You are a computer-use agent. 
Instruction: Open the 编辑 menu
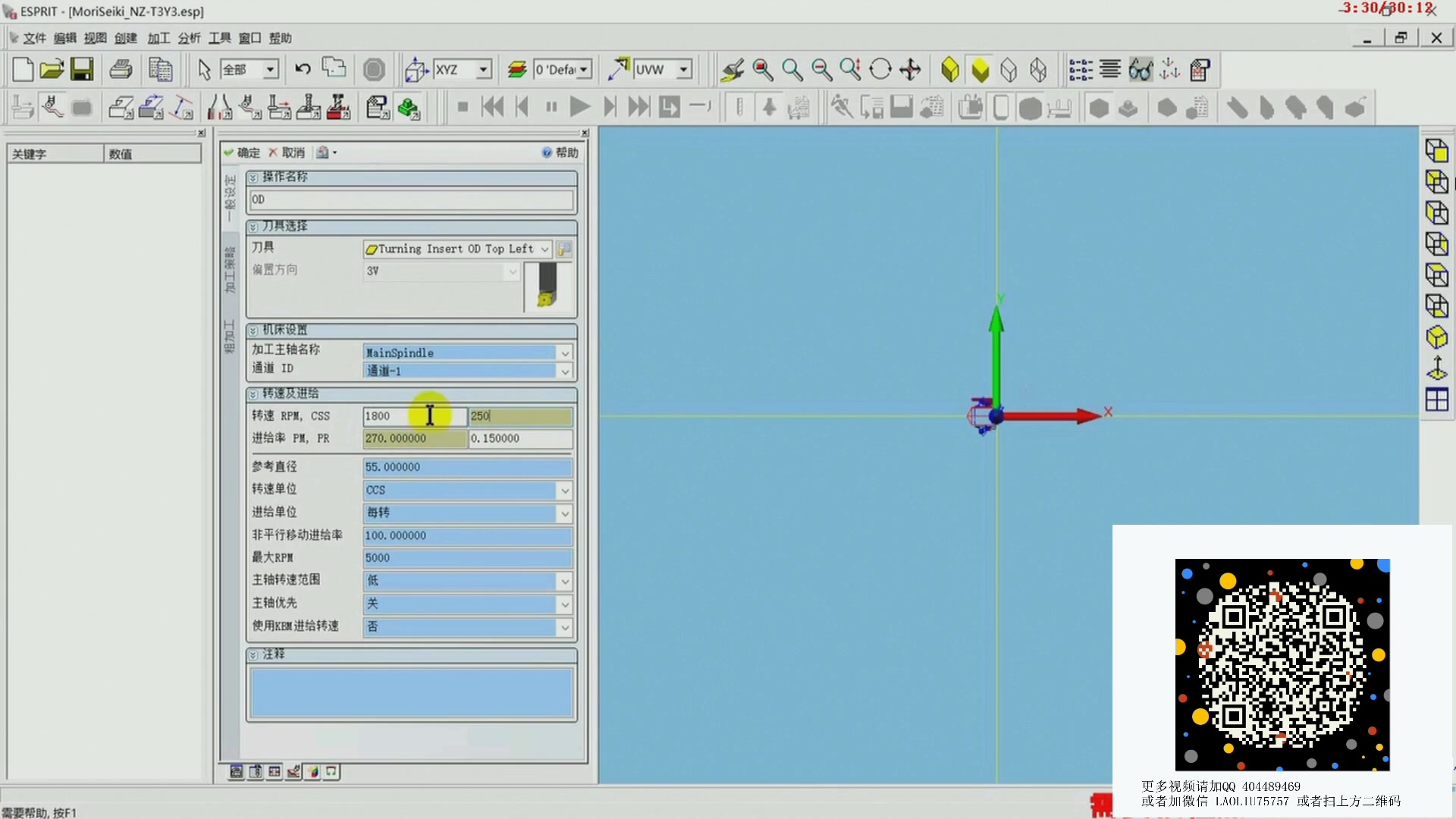(x=64, y=38)
